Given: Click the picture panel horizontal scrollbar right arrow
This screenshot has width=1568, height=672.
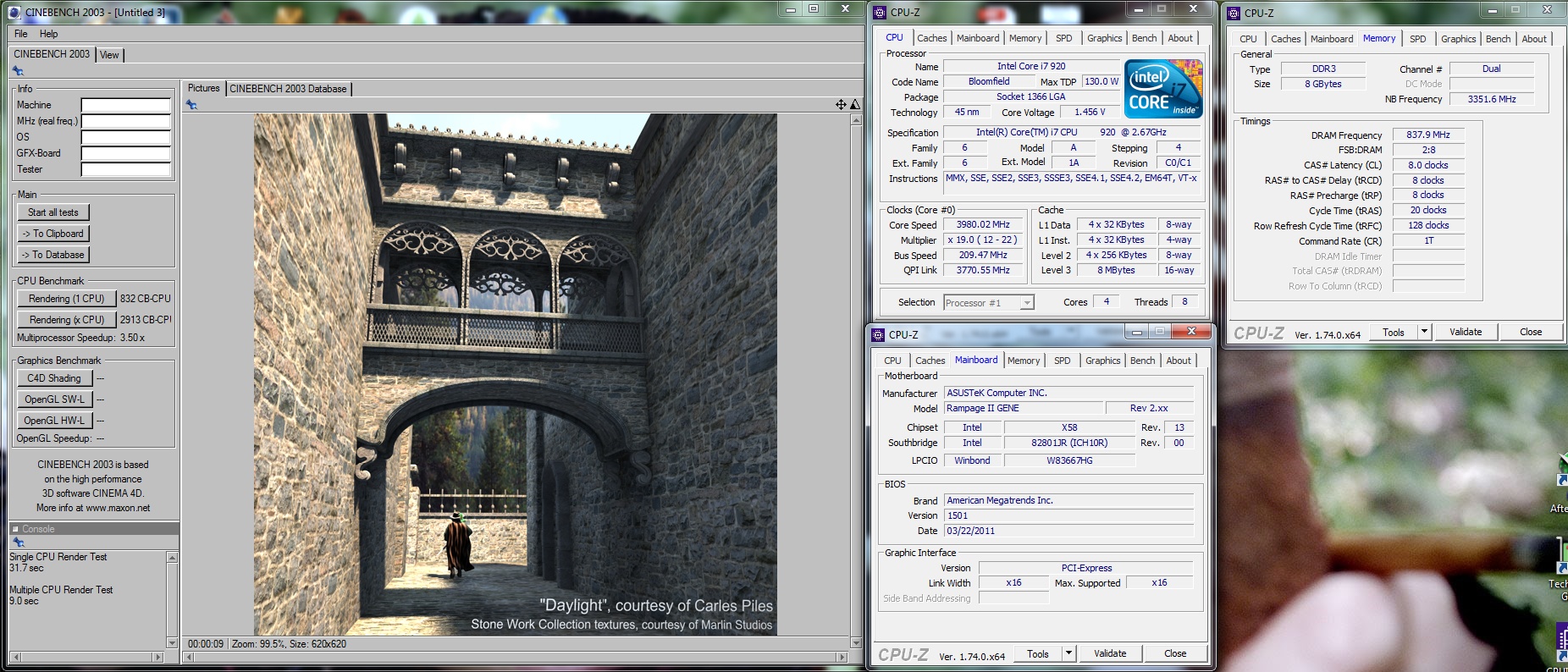Looking at the screenshot, I should click(842, 657).
